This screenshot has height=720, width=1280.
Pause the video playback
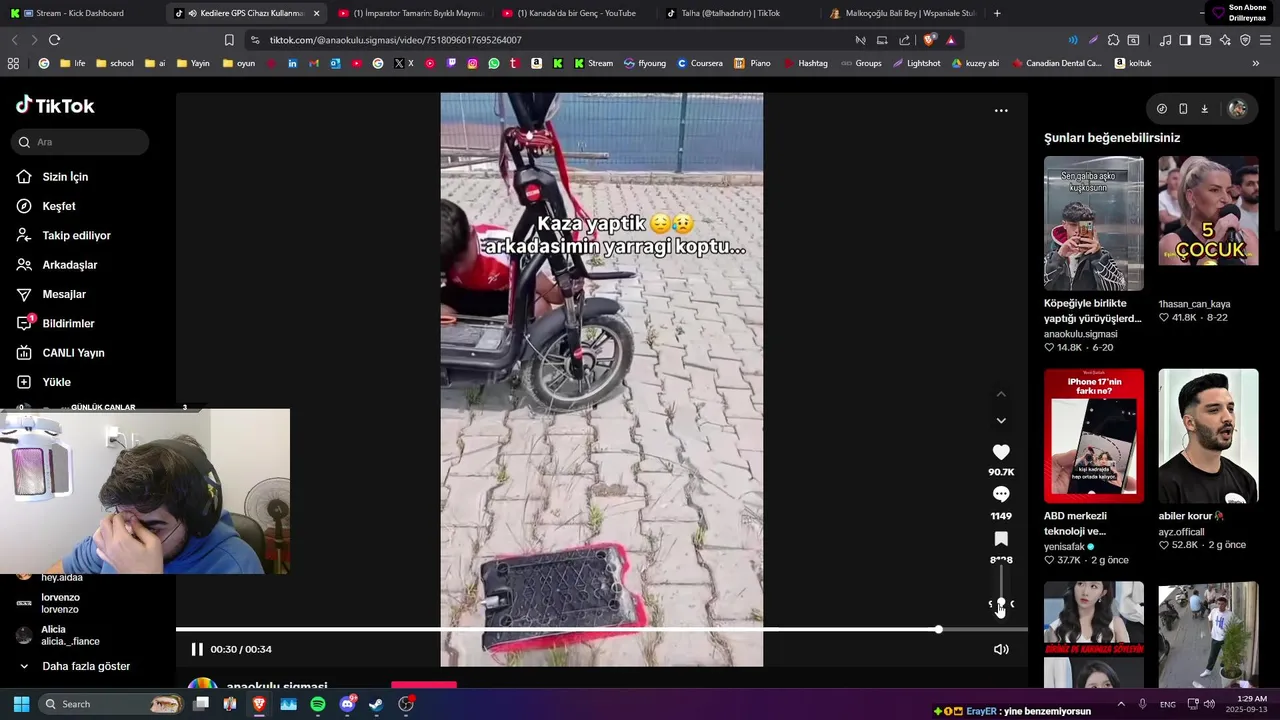pyautogui.click(x=197, y=649)
